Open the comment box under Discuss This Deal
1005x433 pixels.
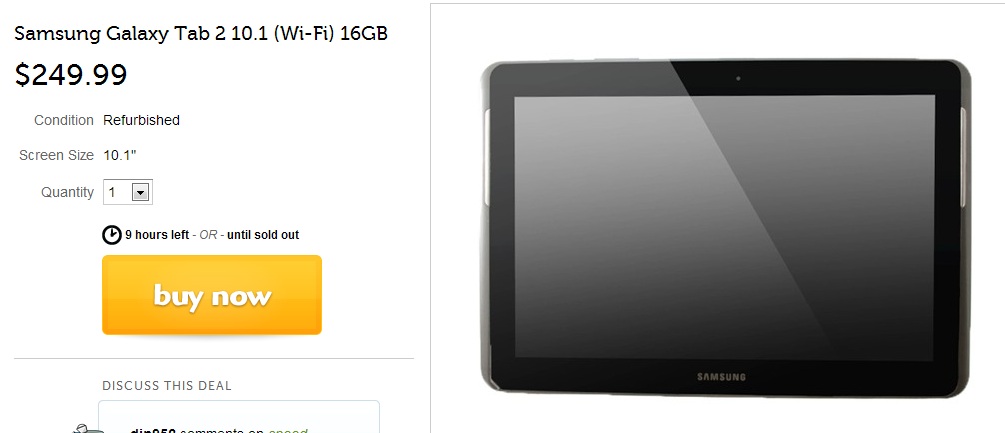239,417
